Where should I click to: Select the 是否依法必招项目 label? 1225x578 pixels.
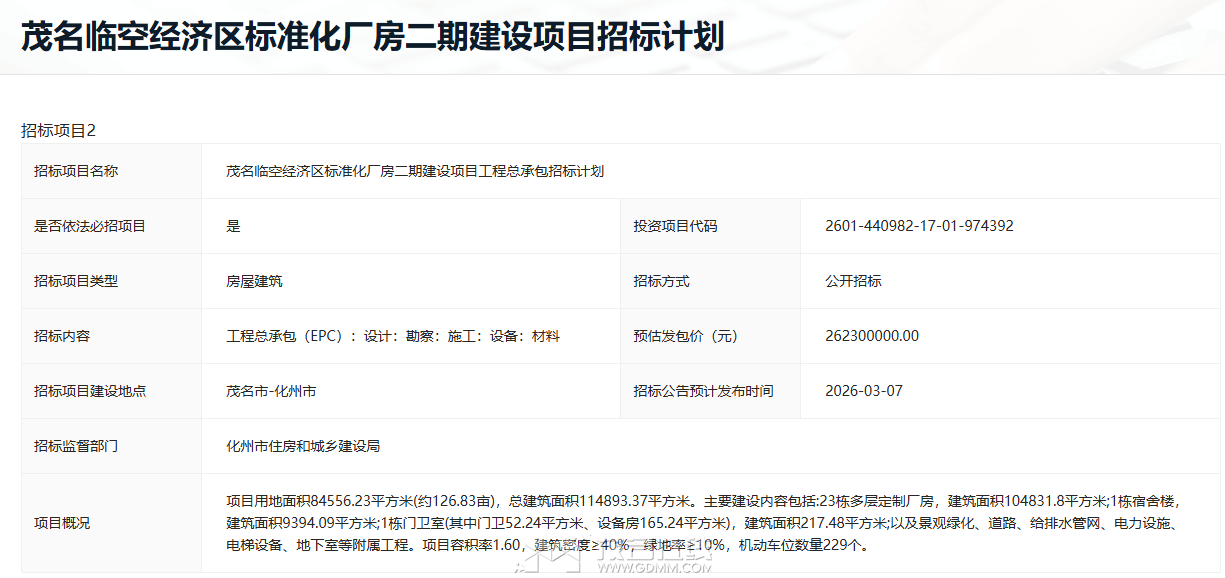tap(90, 226)
